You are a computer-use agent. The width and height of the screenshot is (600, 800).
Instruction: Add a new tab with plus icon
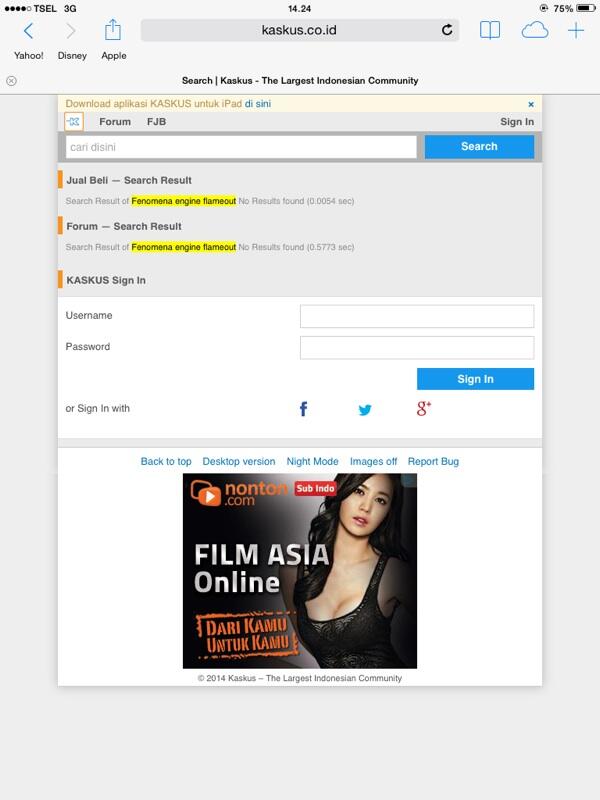coord(576,31)
